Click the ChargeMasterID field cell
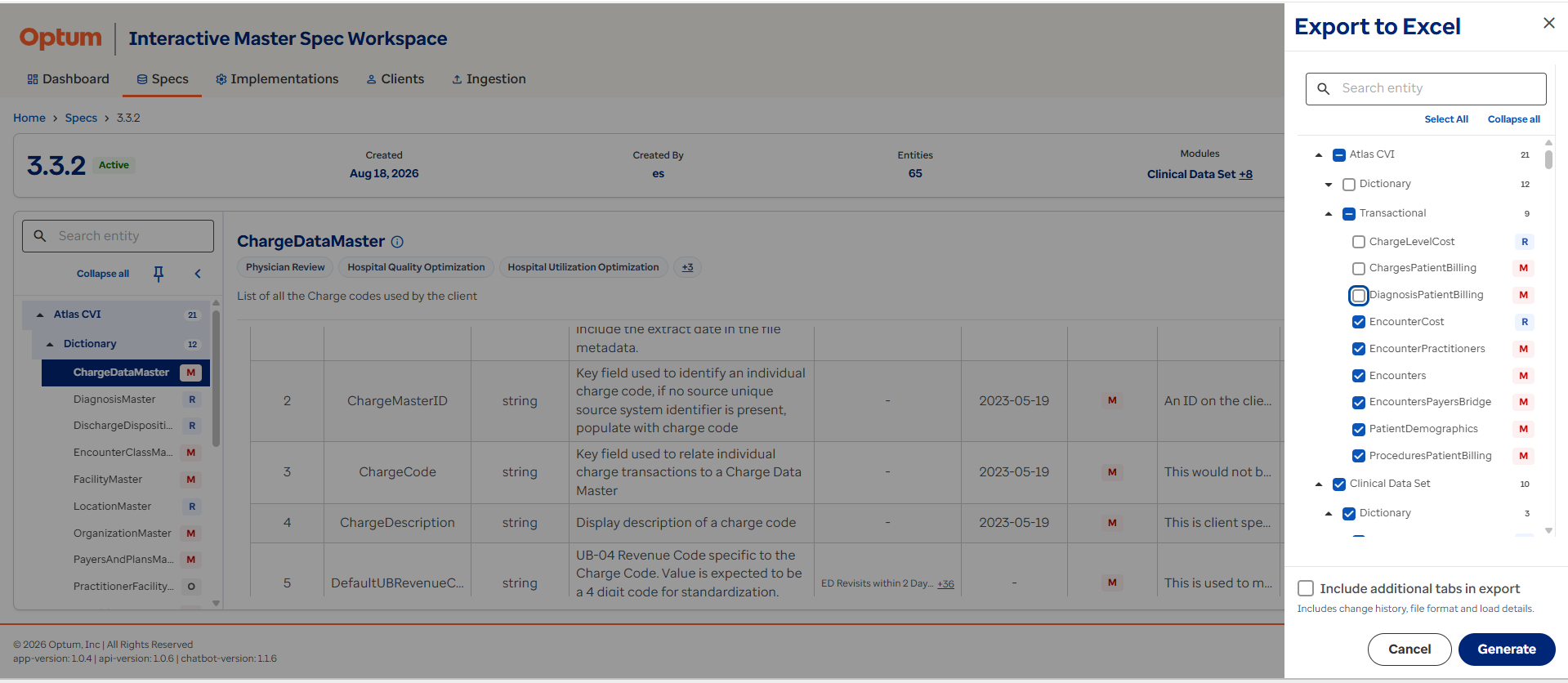 click(397, 401)
